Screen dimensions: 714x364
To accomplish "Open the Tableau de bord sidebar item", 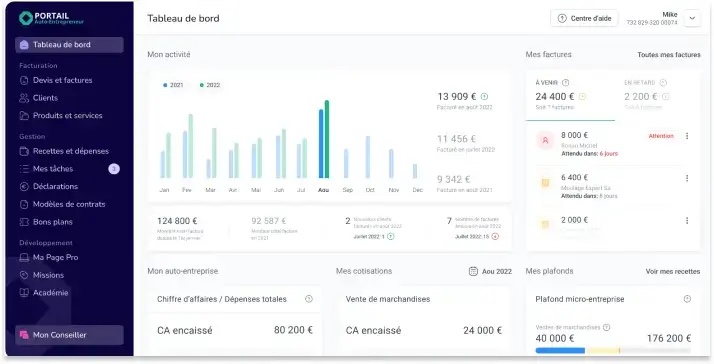I will [x=69, y=45].
